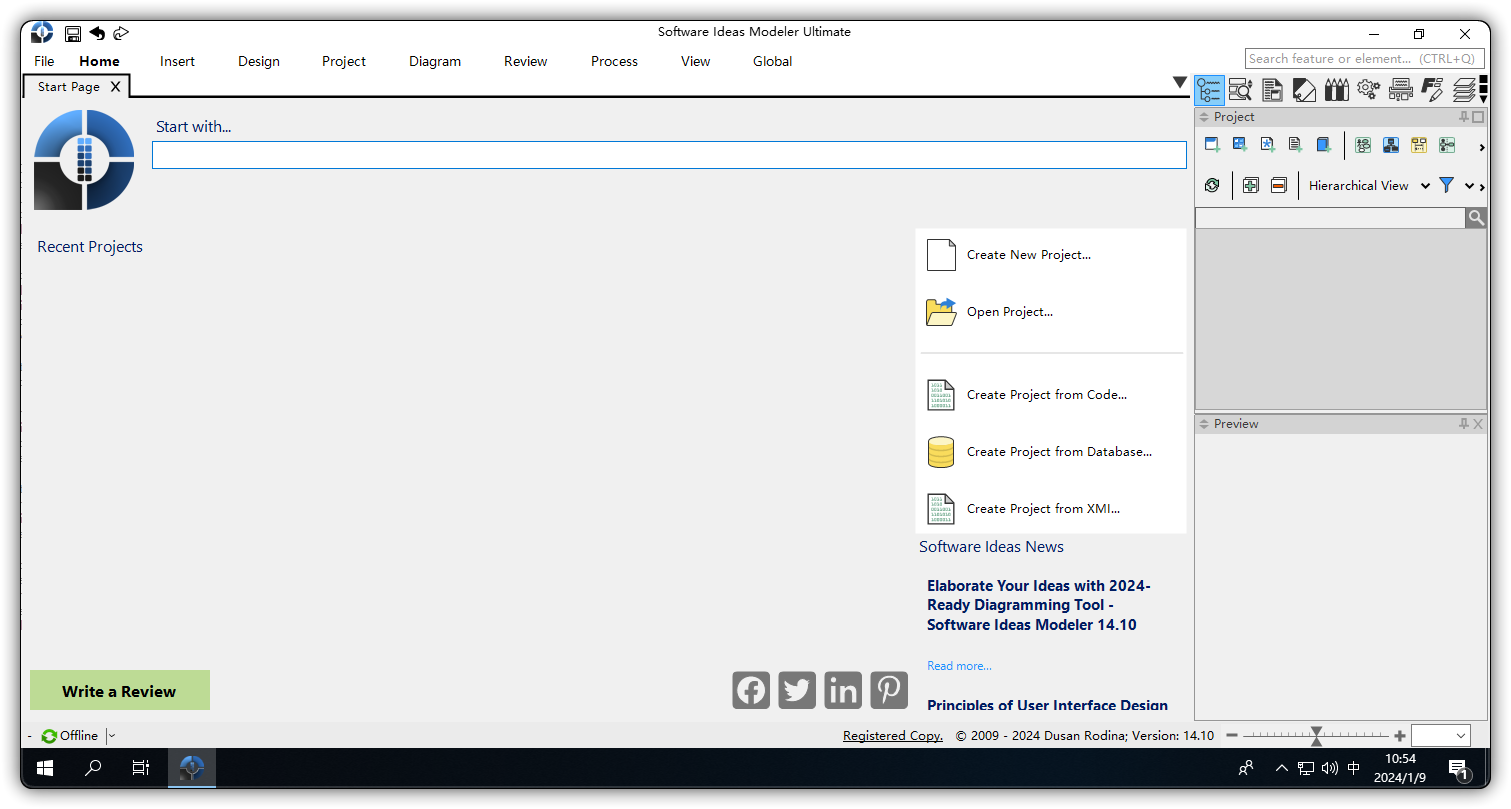Click the green use case diagram icon

pyautogui.click(x=1363, y=145)
